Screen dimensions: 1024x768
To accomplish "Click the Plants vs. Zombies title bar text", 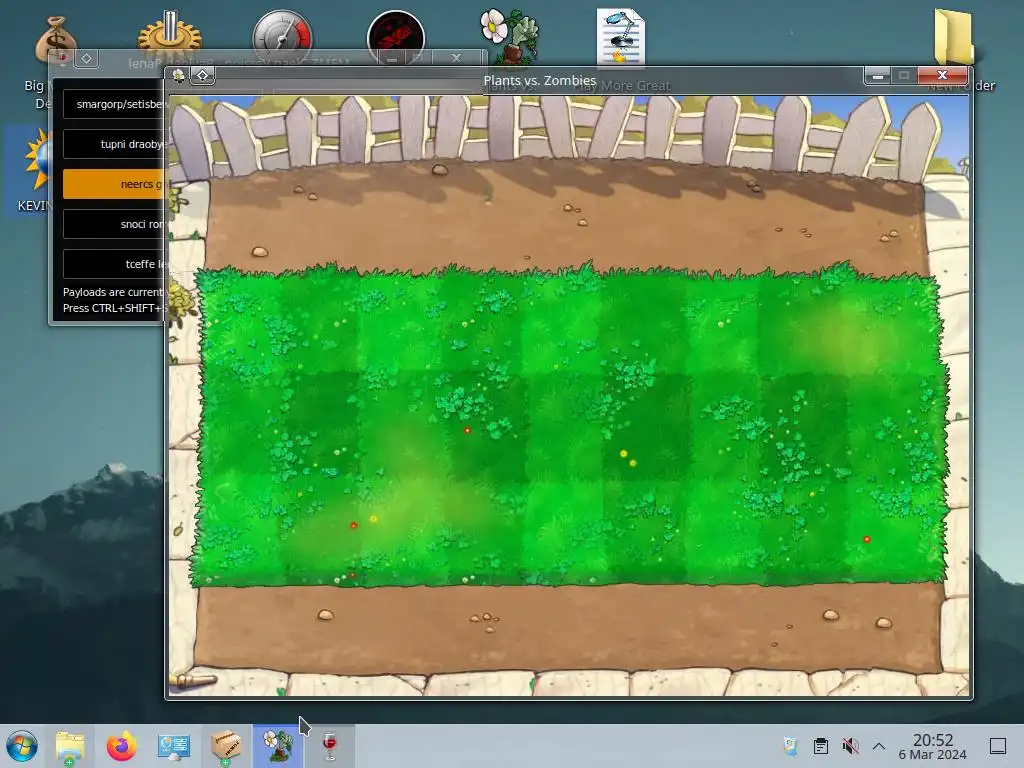I will (x=539, y=80).
